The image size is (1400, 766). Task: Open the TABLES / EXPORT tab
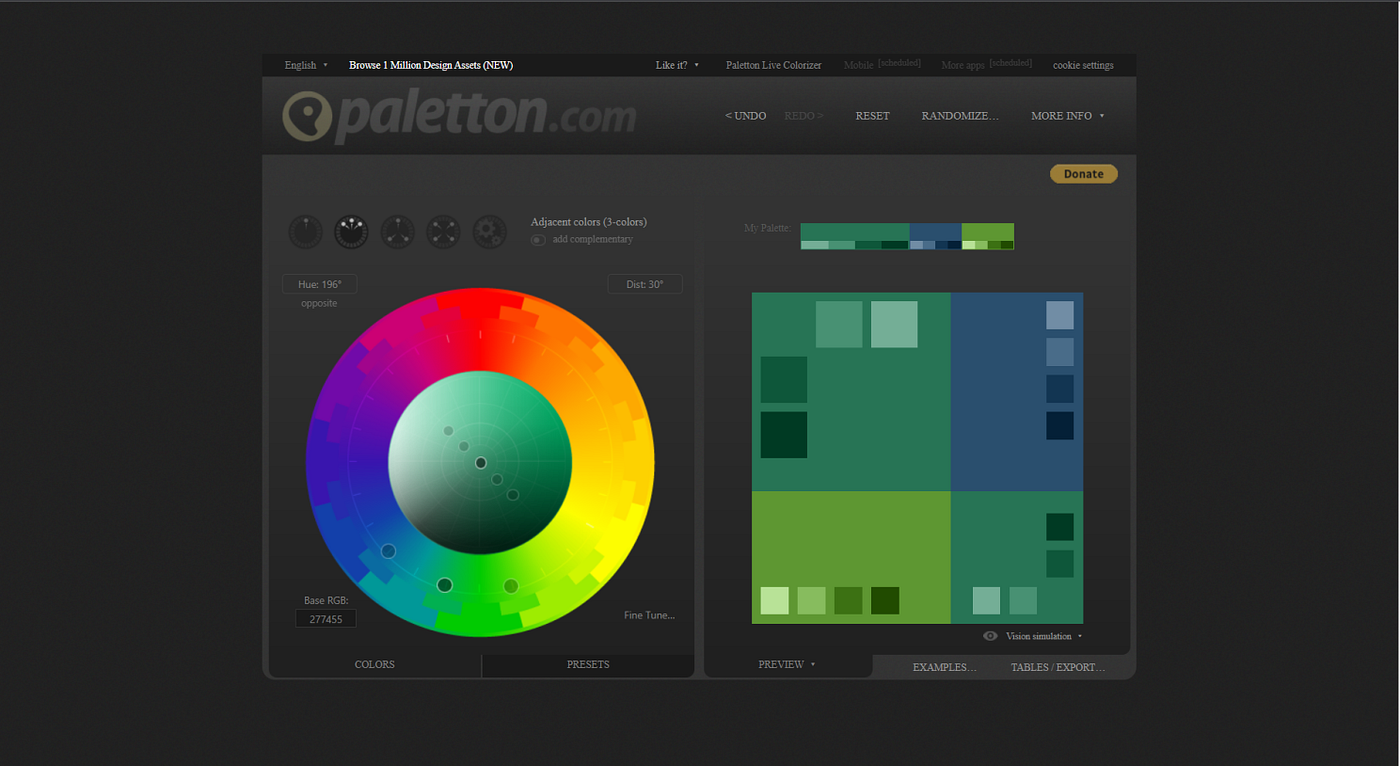(1058, 667)
